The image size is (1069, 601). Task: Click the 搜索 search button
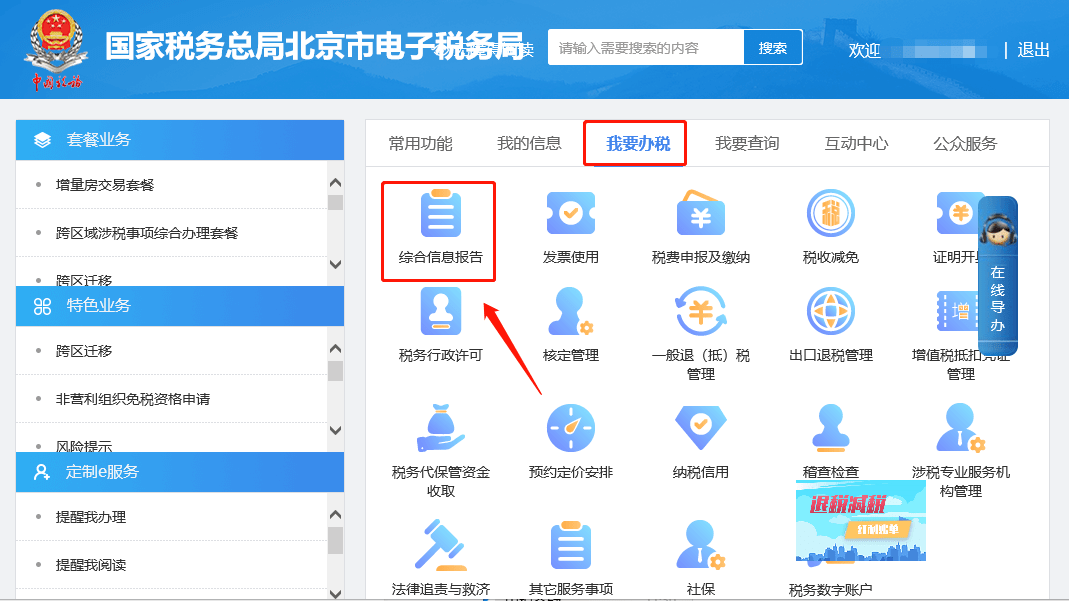tap(773, 47)
